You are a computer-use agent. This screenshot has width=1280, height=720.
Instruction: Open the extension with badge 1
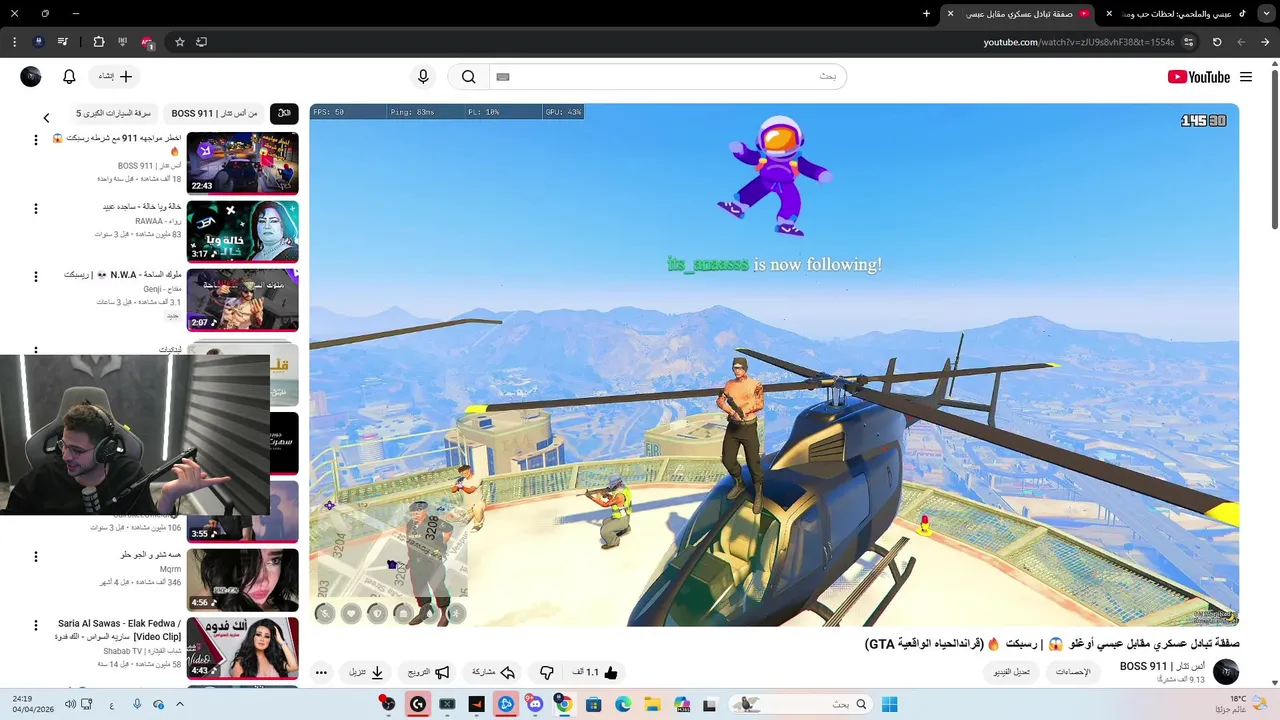[x=147, y=42]
